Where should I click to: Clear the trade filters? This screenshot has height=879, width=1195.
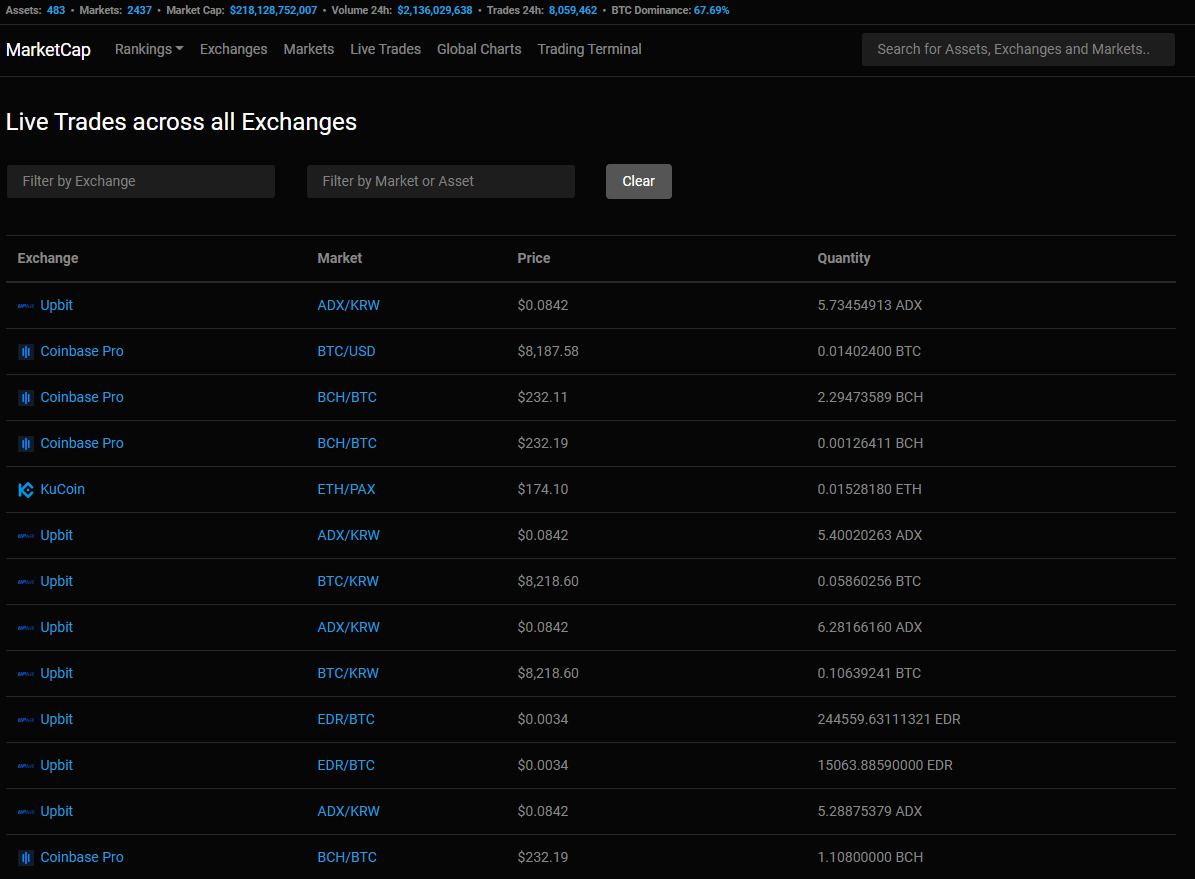[x=639, y=181]
